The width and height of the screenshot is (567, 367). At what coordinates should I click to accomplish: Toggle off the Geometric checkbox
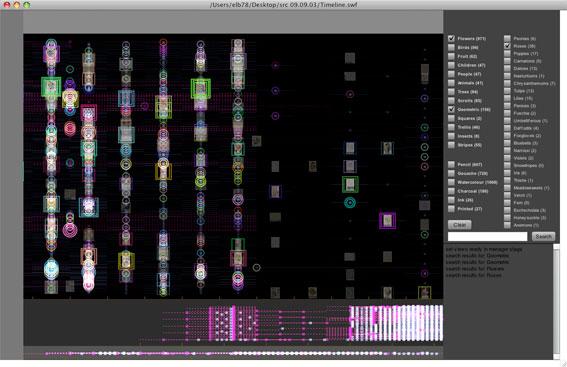(x=451, y=109)
